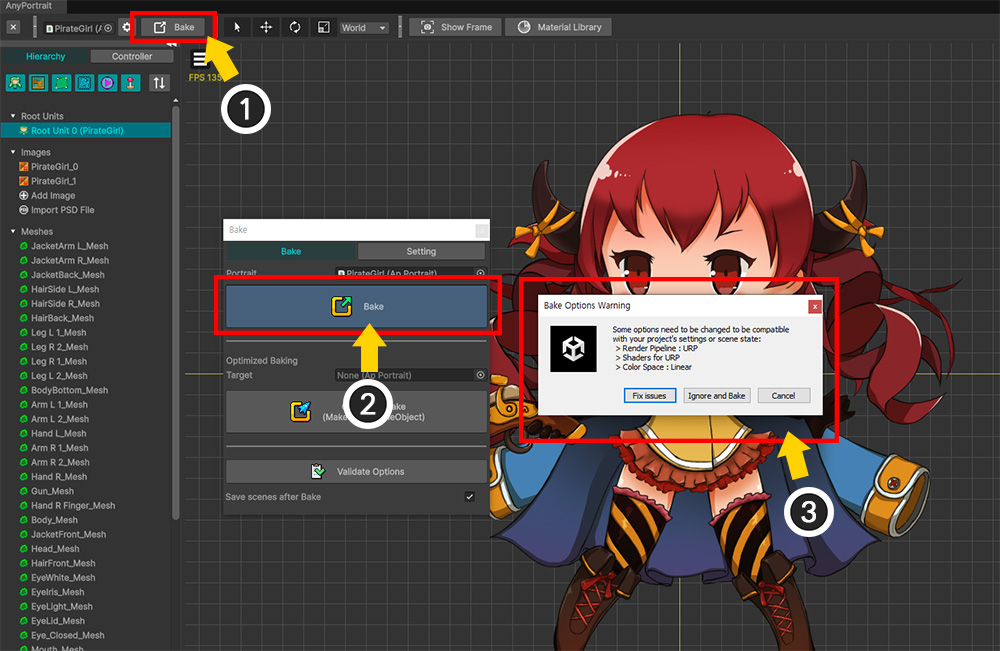This screenshot has height=651, width=1000.
Task: Select HairBack_Mesh in the hierarchy
Action: click(65, 318)
